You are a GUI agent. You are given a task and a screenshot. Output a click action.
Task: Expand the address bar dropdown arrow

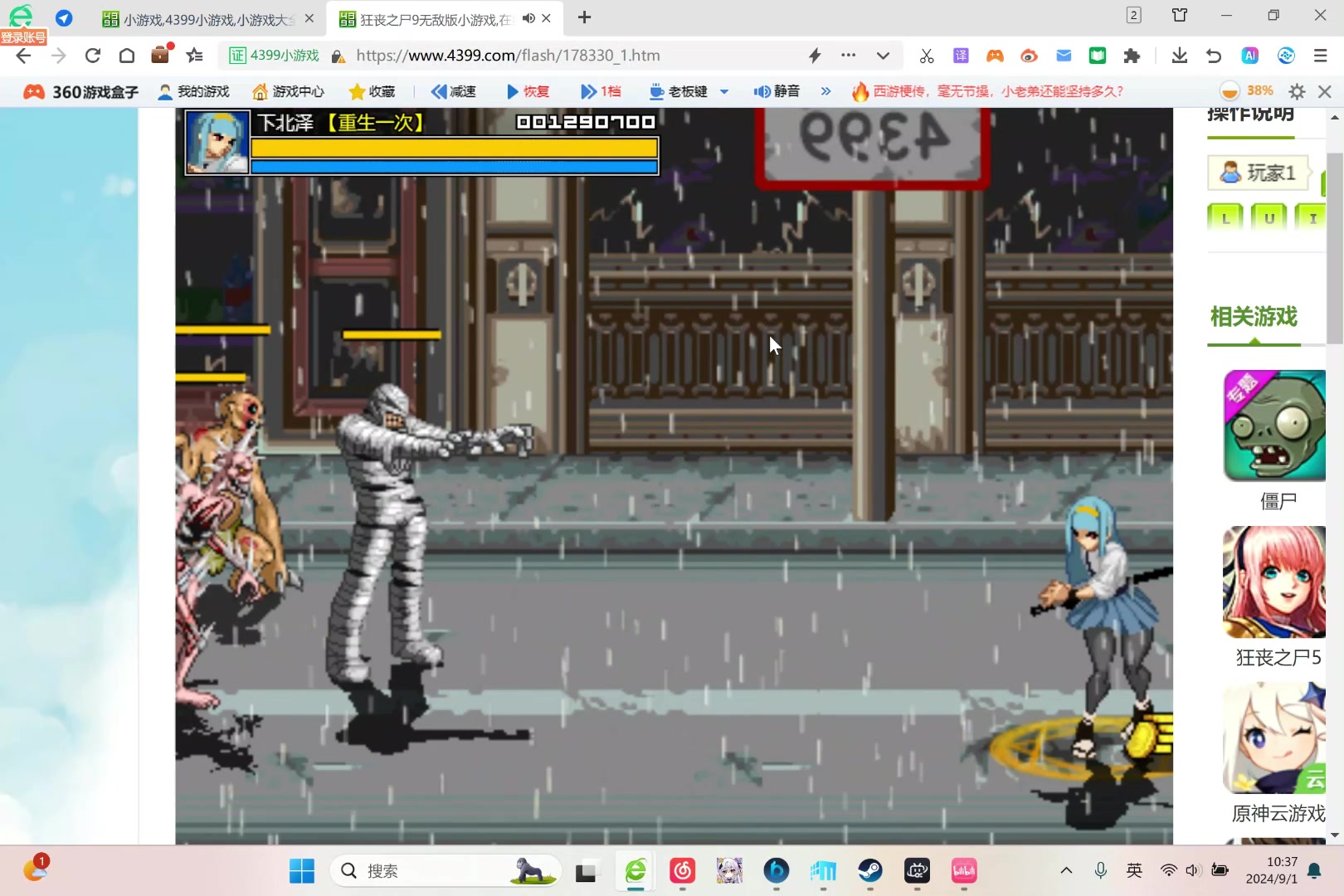point(883,56)
